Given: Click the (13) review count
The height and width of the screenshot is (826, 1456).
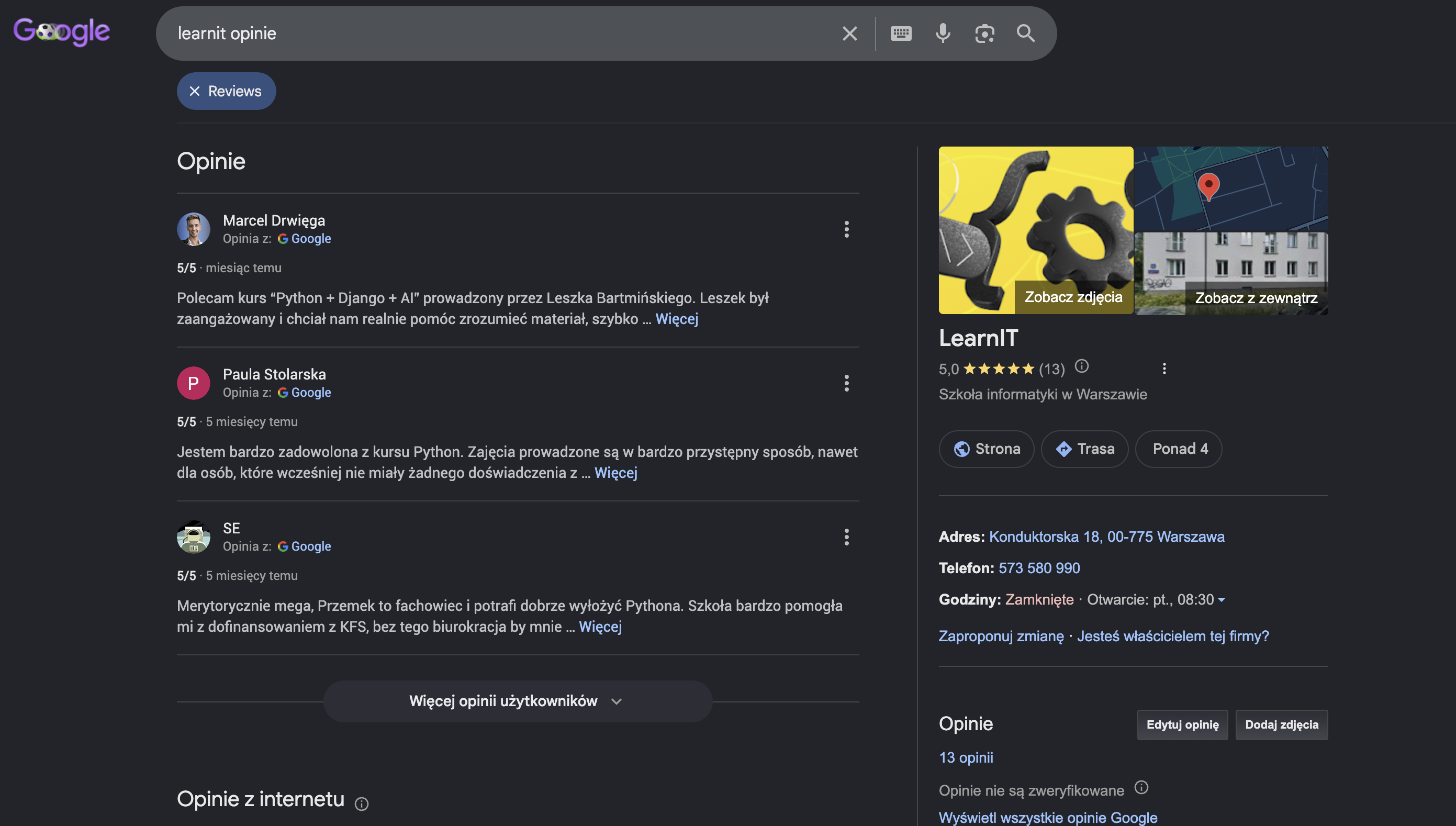Looking at the screenshot, I should click(x=1051, y=370).
